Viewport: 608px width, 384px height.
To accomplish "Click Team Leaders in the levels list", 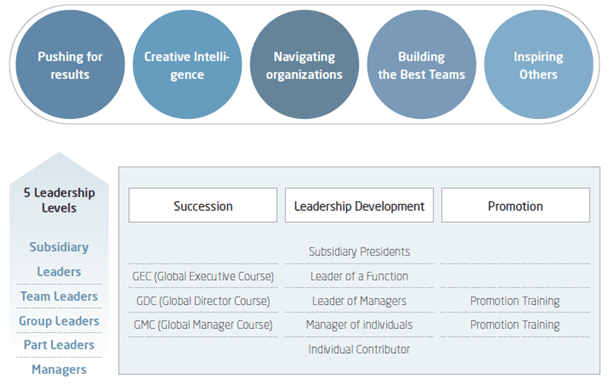I will click(x=59, y=297).
